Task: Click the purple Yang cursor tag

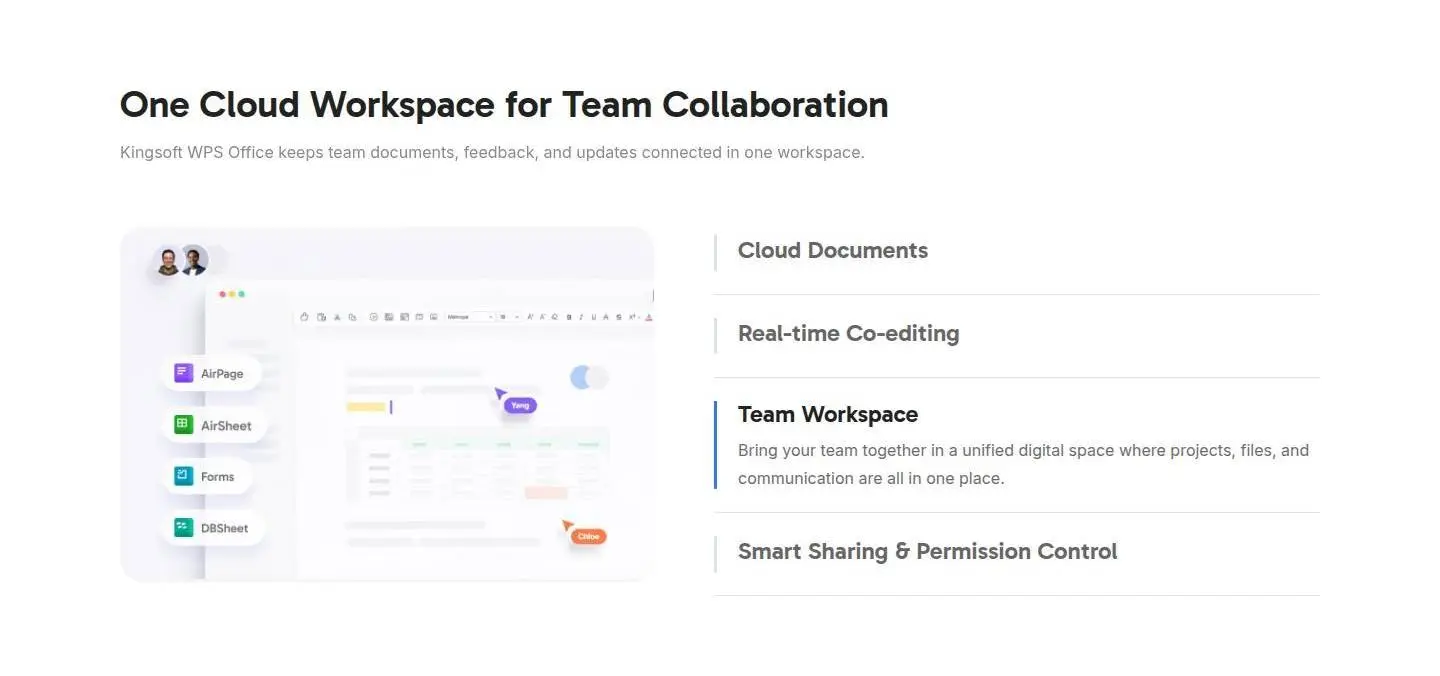Action: 520,405
